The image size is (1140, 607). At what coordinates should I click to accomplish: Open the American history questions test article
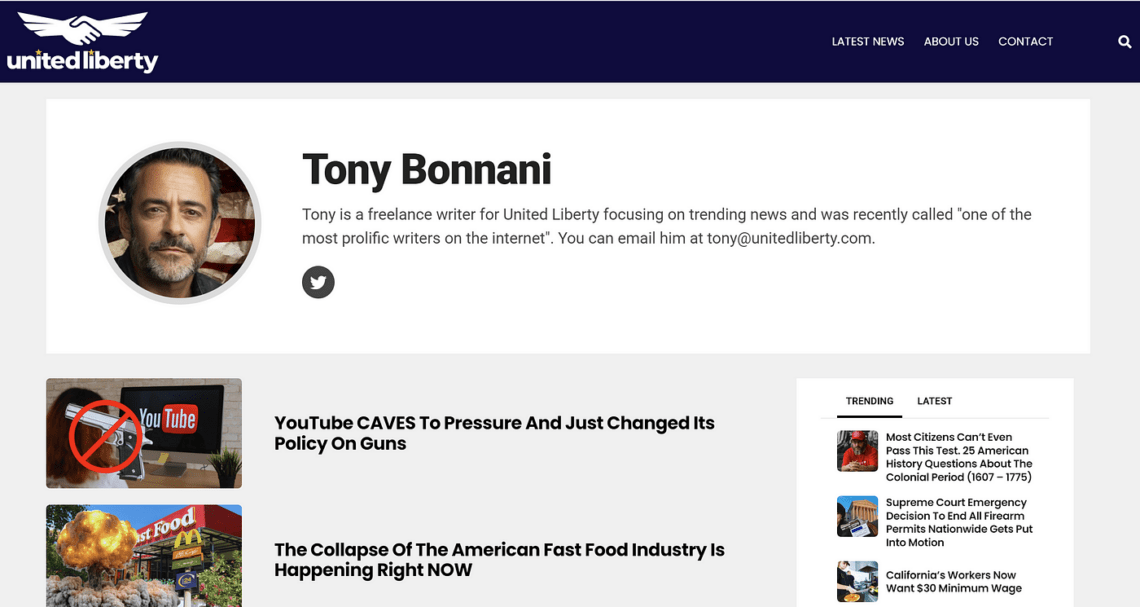click(959, 457)
